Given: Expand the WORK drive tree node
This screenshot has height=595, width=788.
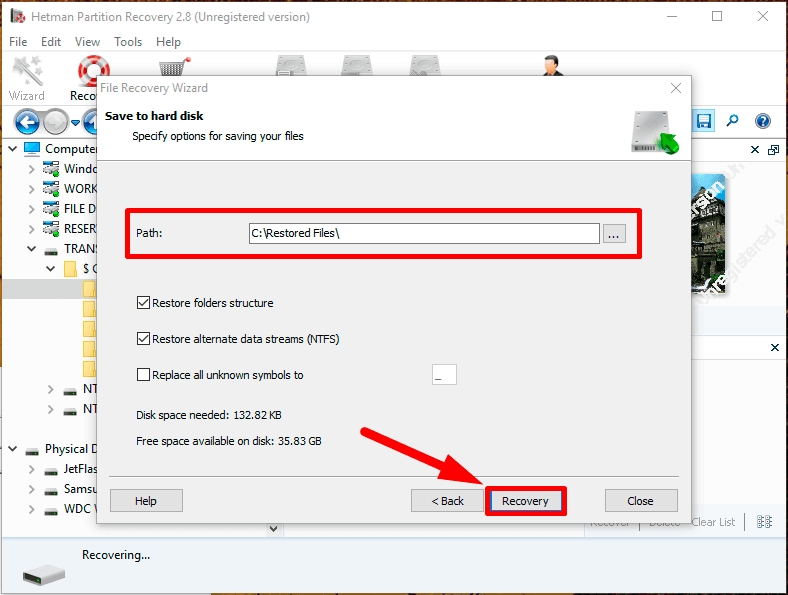Looking at the screenshot, I should (32, 189).
